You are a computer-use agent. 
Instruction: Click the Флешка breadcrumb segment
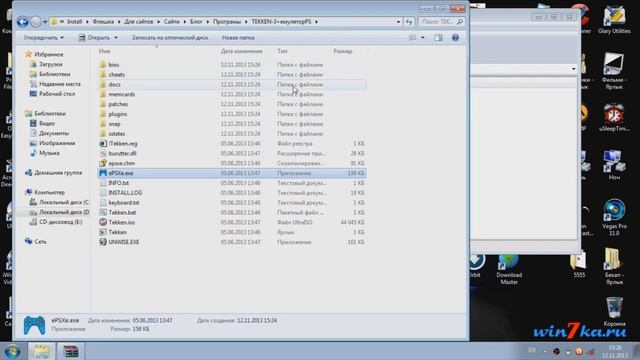[103, 22]
